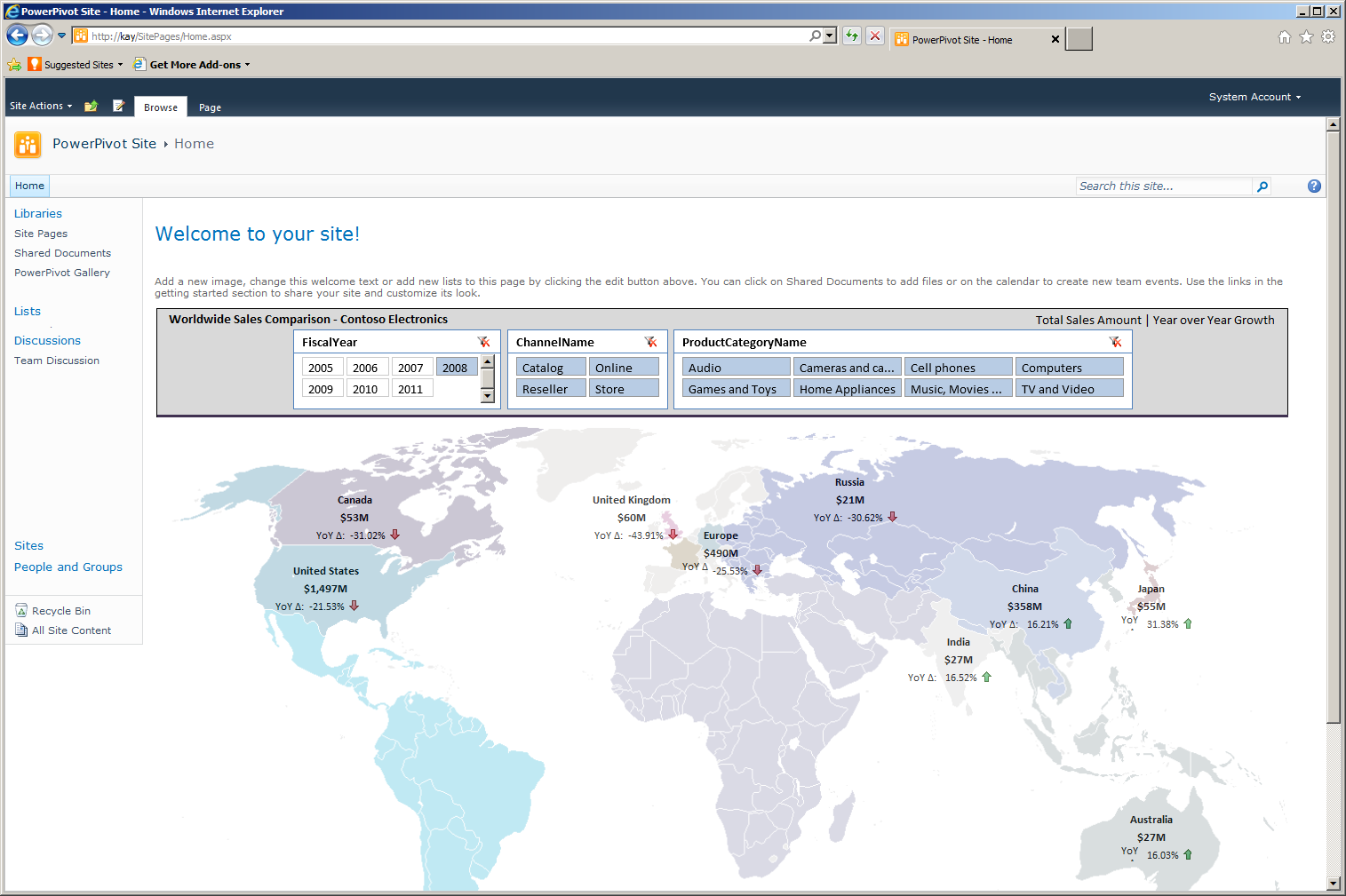This screenshot has height=896, width=1346.
Task: Go back with the browser Back arrow
Action: click(17, 36)
